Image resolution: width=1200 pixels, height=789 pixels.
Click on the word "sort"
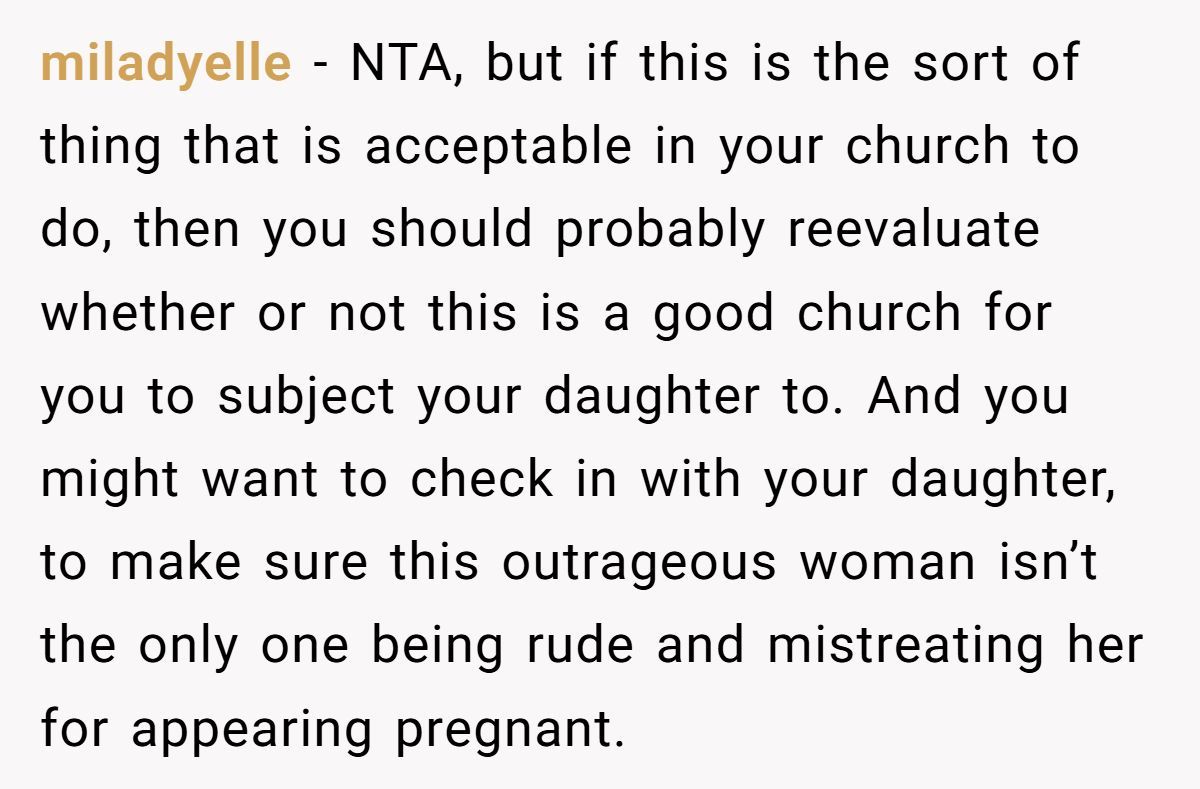point(949,64)
